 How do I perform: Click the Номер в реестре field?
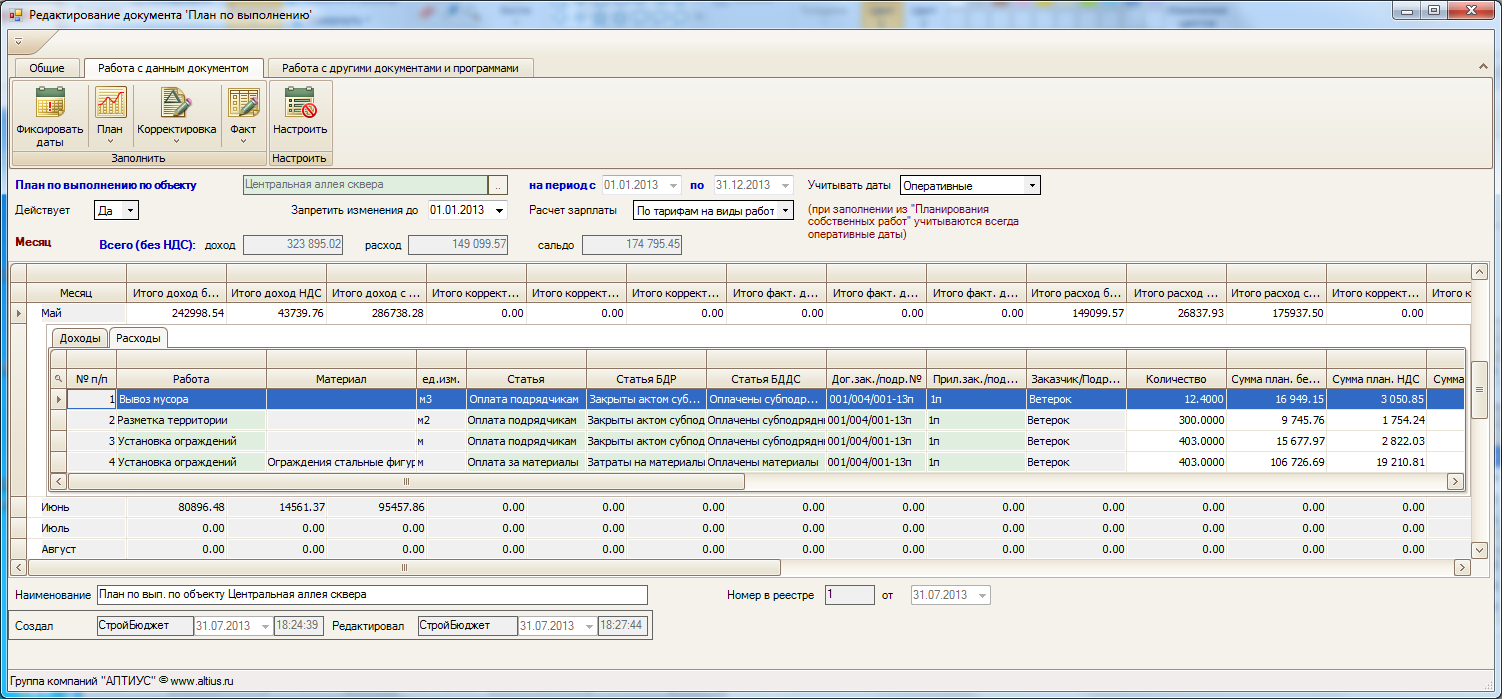(849, 595)
